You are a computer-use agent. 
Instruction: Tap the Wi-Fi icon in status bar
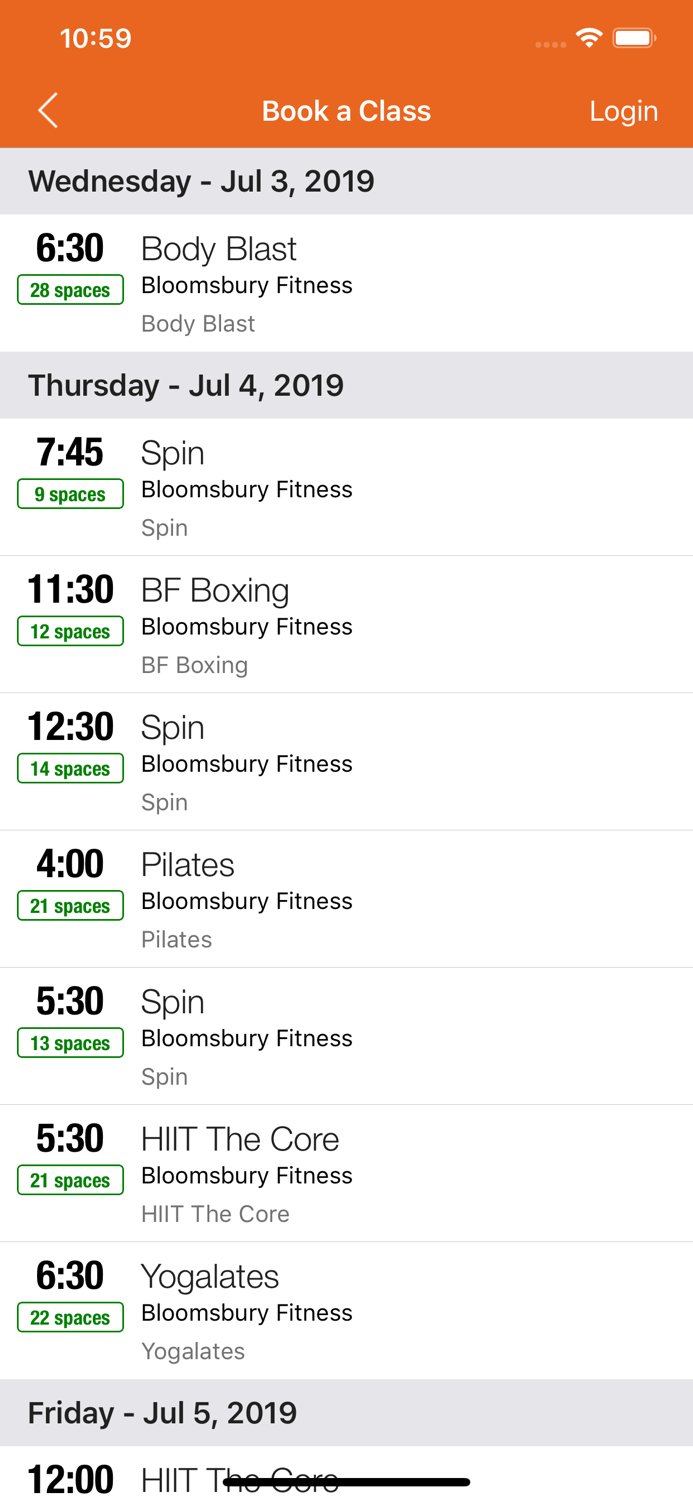(x=589, y=37)
